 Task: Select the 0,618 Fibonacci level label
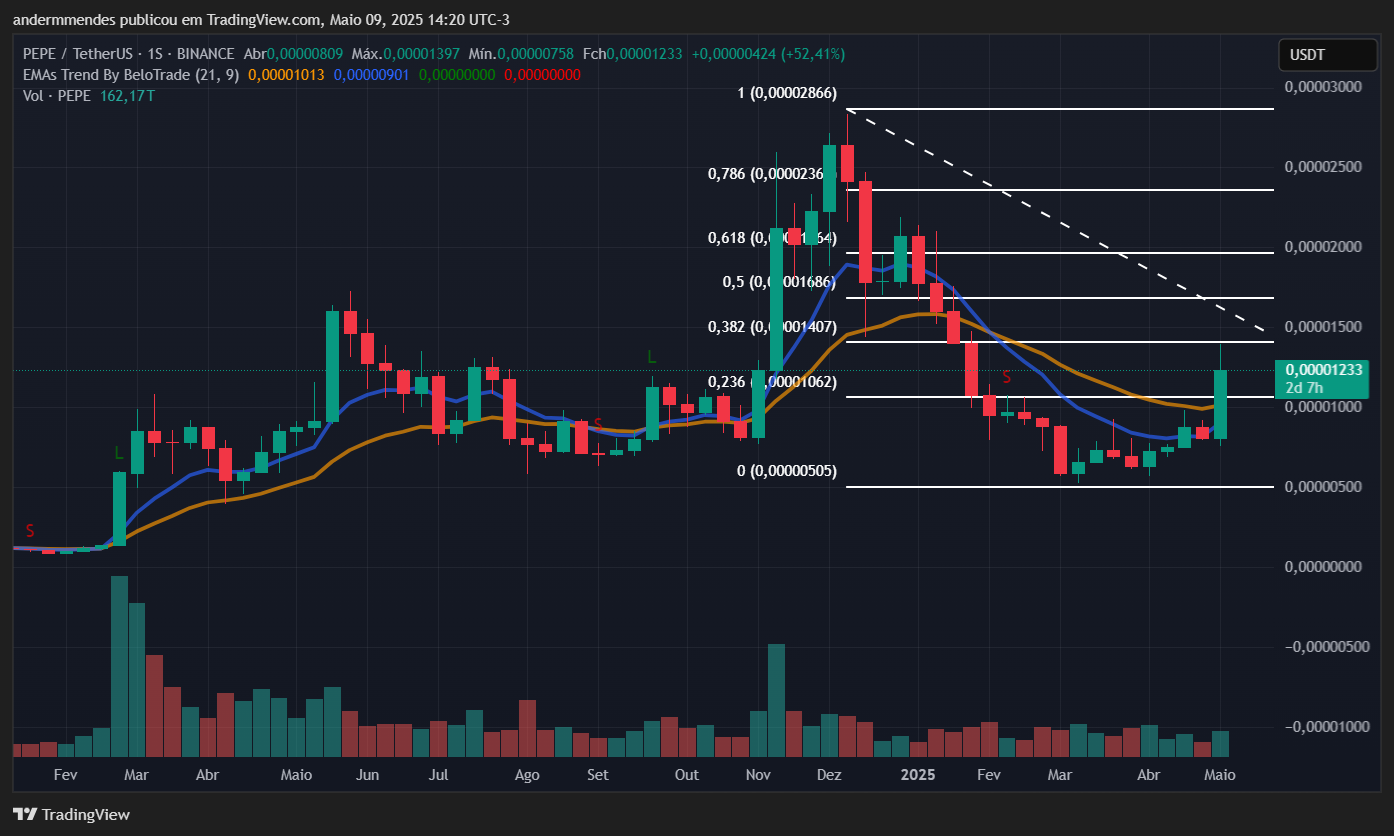772,238
